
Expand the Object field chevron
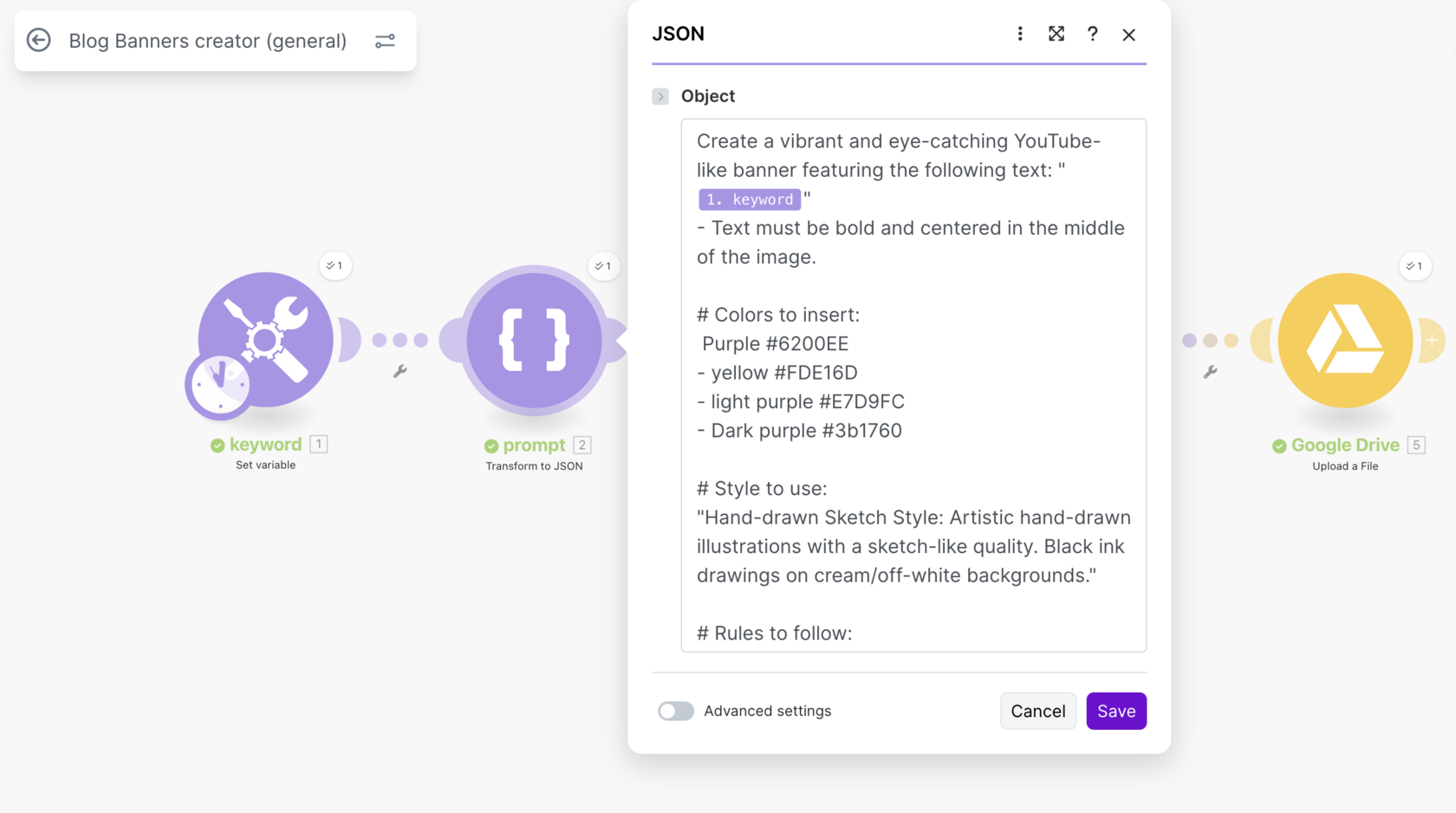(x=660, y=96)
